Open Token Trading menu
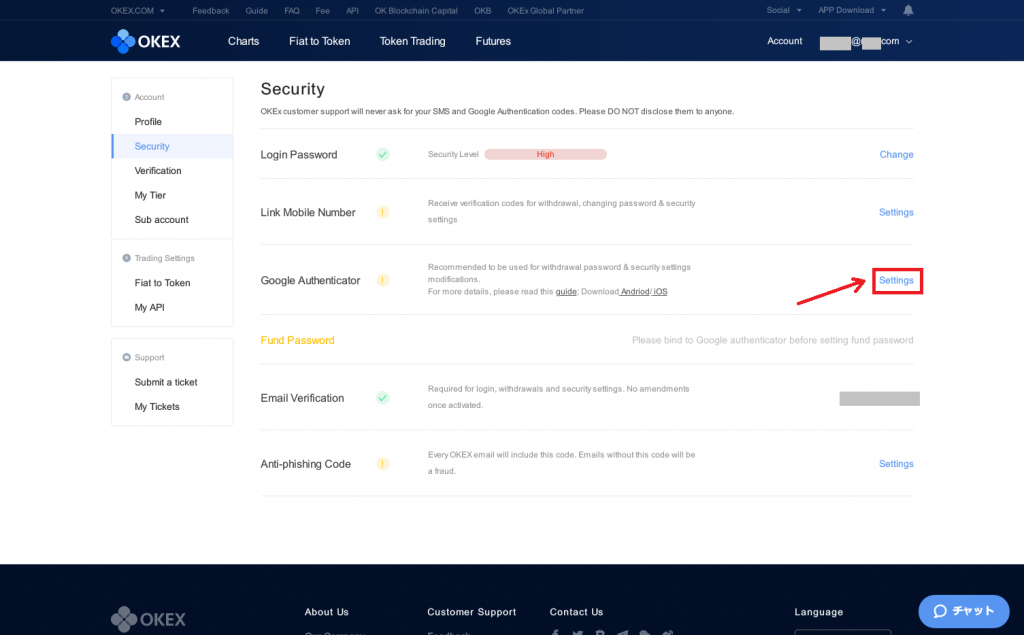 [413, 41]
